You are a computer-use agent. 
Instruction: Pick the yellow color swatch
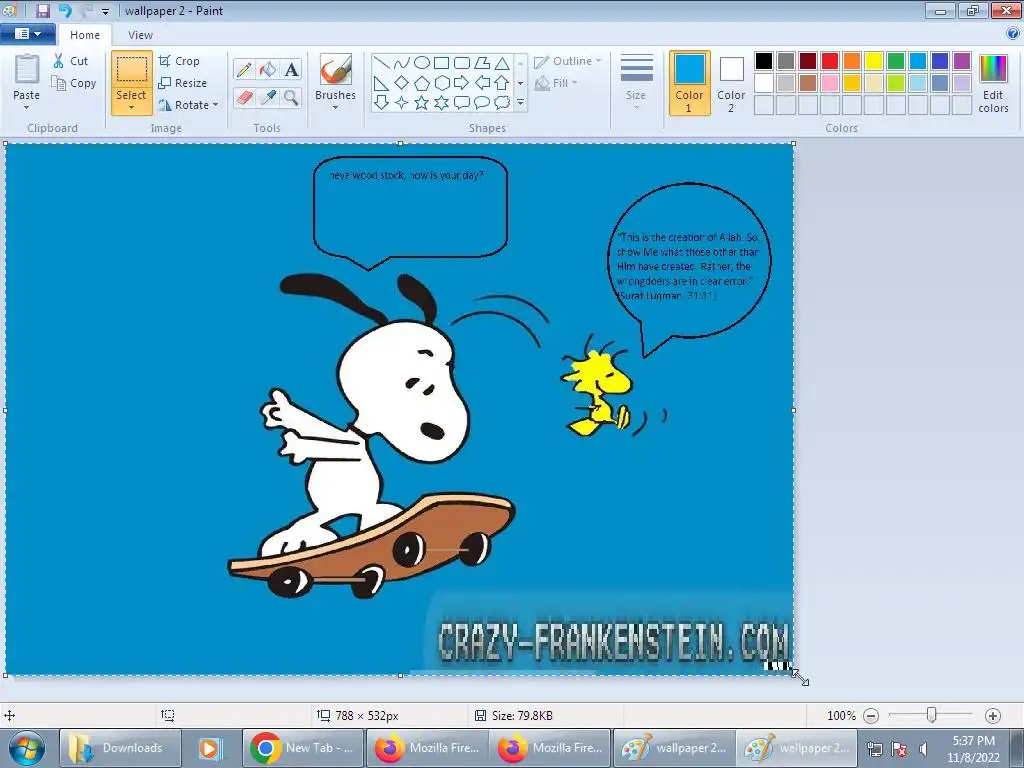point(874,61)
